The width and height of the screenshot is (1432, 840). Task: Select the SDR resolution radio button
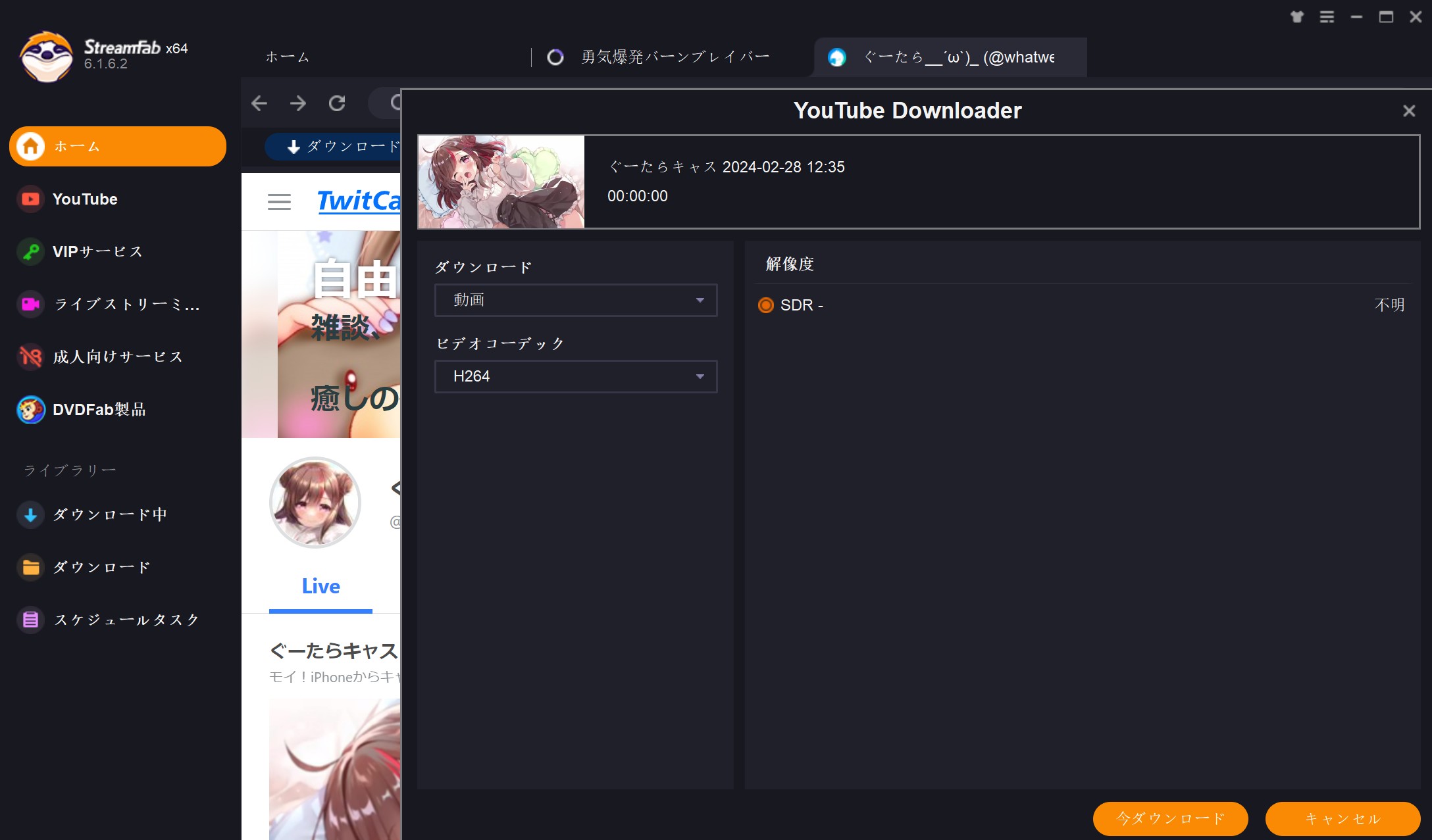point(765,305)
